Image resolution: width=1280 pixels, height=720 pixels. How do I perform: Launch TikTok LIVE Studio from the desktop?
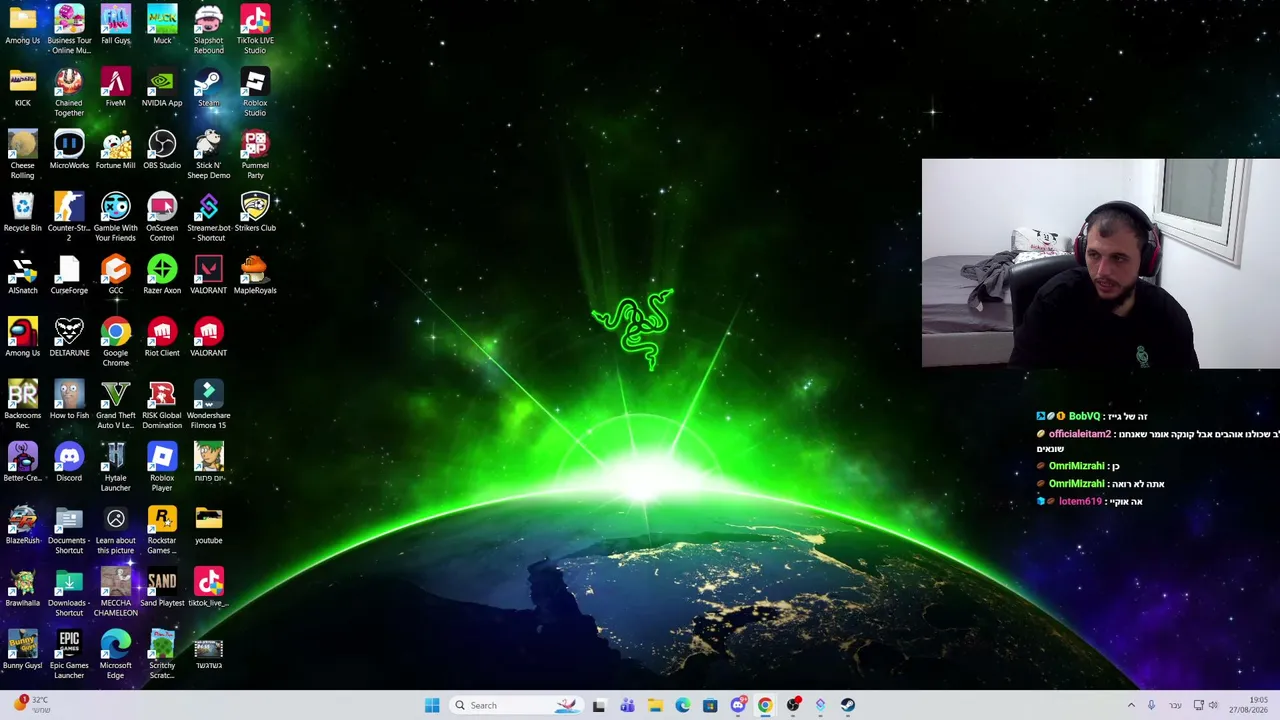point(255,29)
